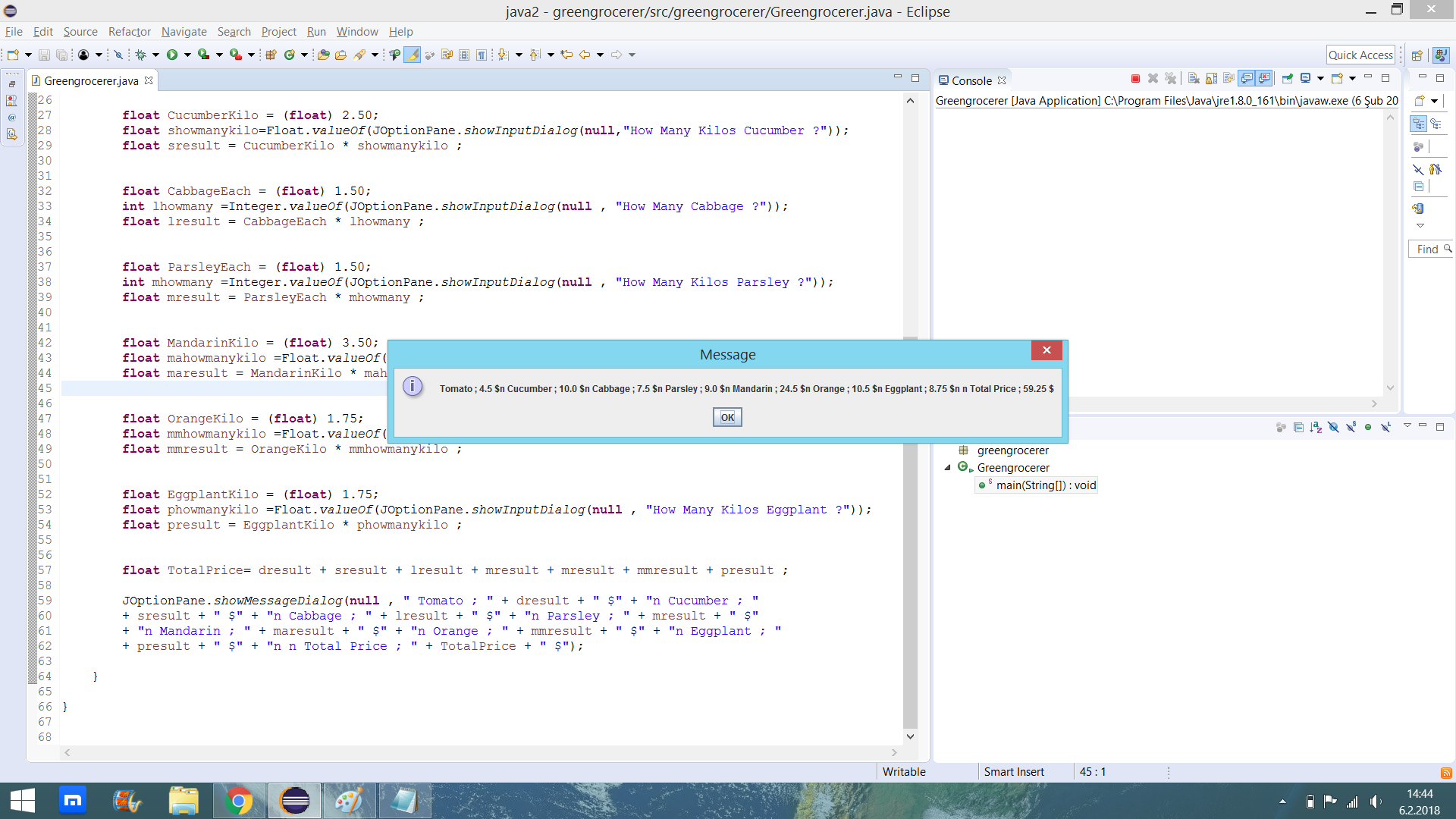Image resolution: width=1456 pixels, height=819 pixels.
Task: Open Run configurations dropdown arrow
Action: [x=187, y=55]
